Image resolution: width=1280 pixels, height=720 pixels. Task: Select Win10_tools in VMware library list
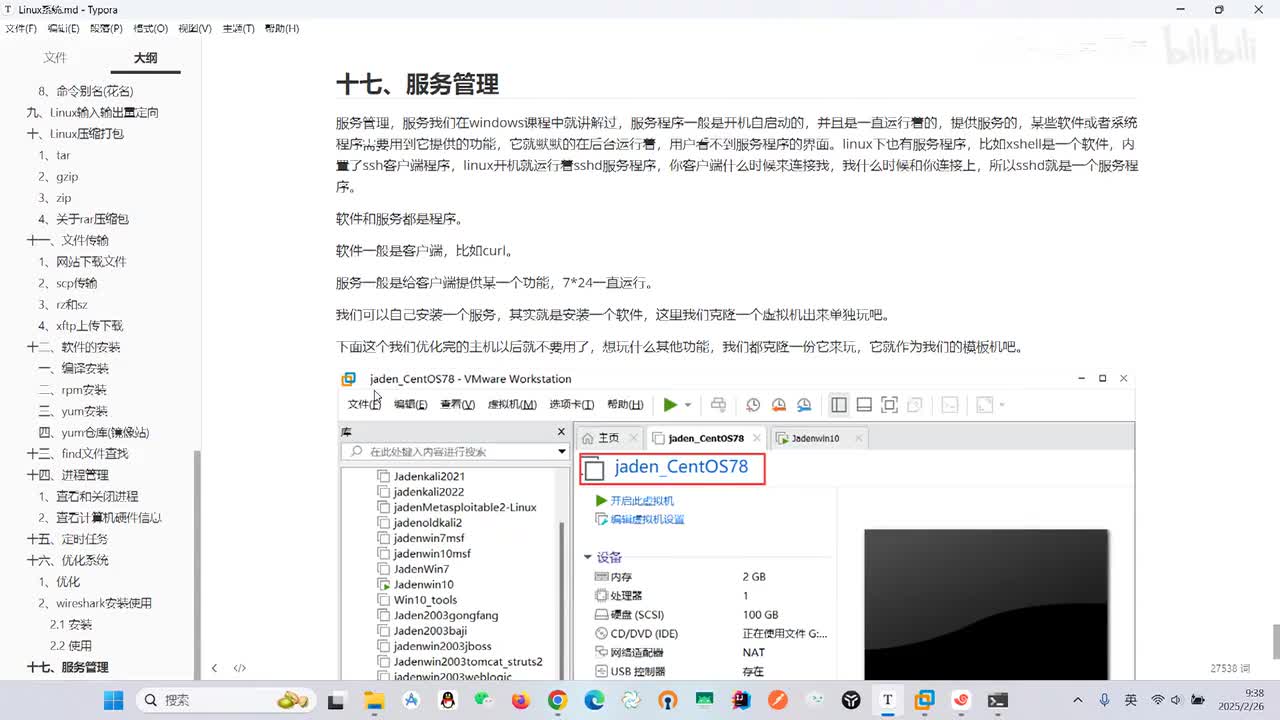425,600
